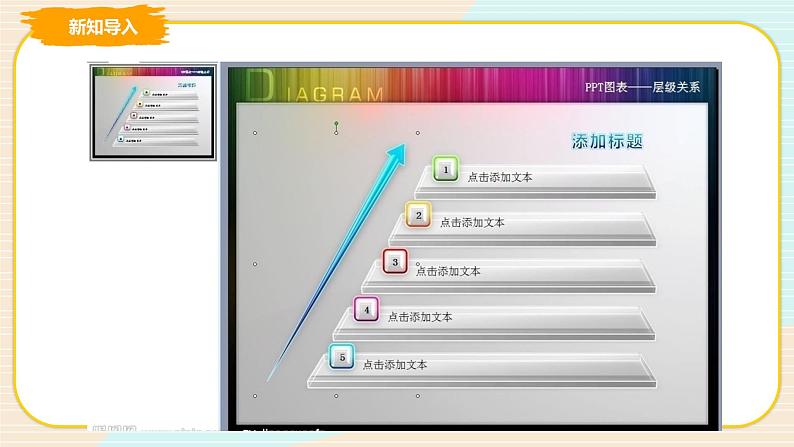The width and height of the screenshot is (794, 447).
Task: Click 点击添加文本 beside badge 1
Action: (500, 177)
